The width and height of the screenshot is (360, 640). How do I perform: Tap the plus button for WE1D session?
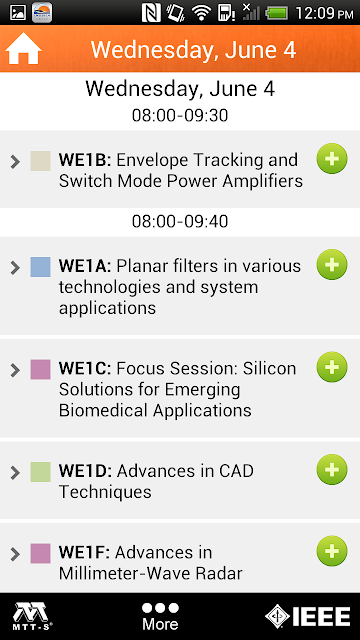tap(332, 469)
